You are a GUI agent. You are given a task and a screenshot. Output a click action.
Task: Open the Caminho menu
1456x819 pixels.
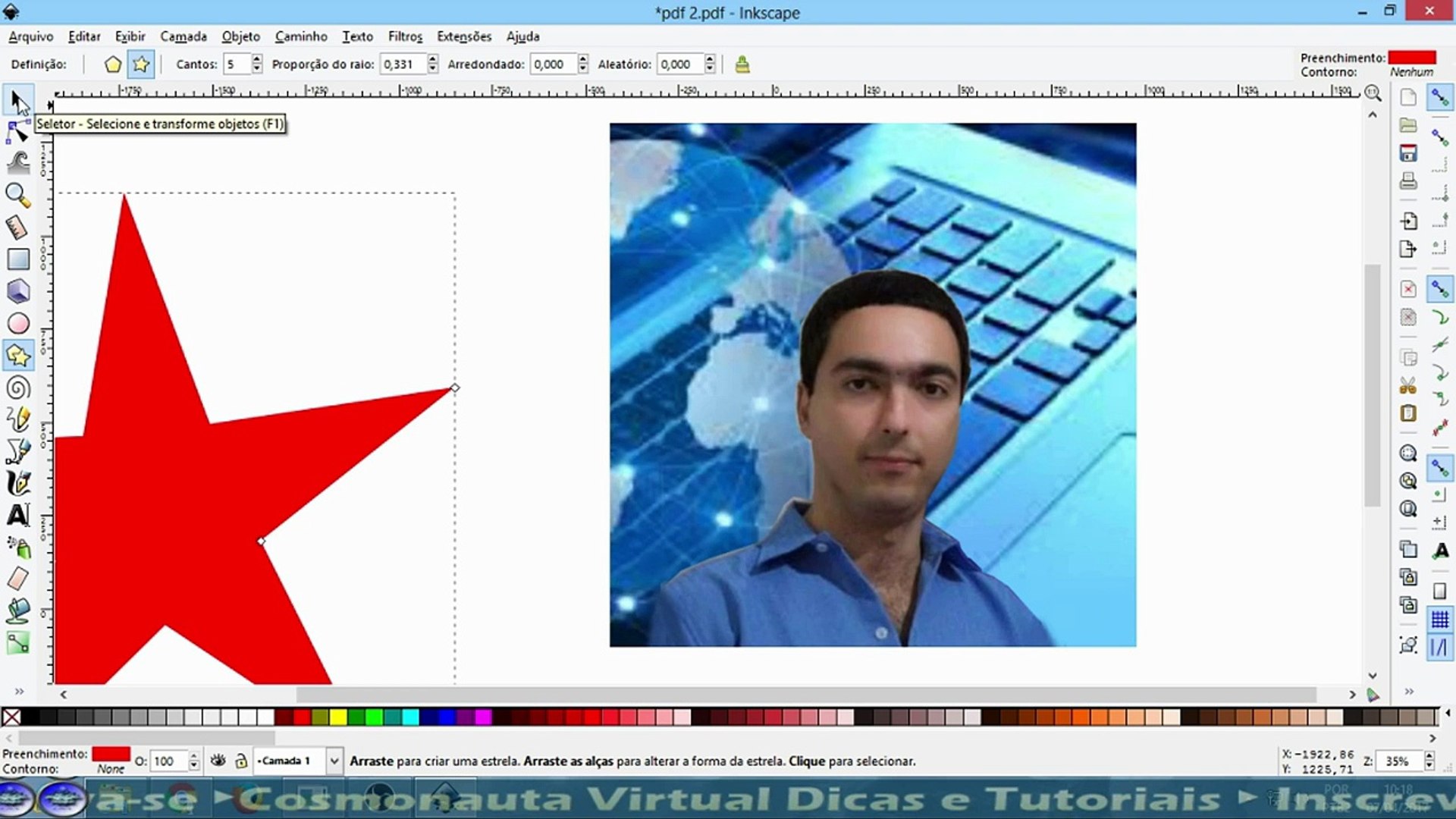[301, 36]
